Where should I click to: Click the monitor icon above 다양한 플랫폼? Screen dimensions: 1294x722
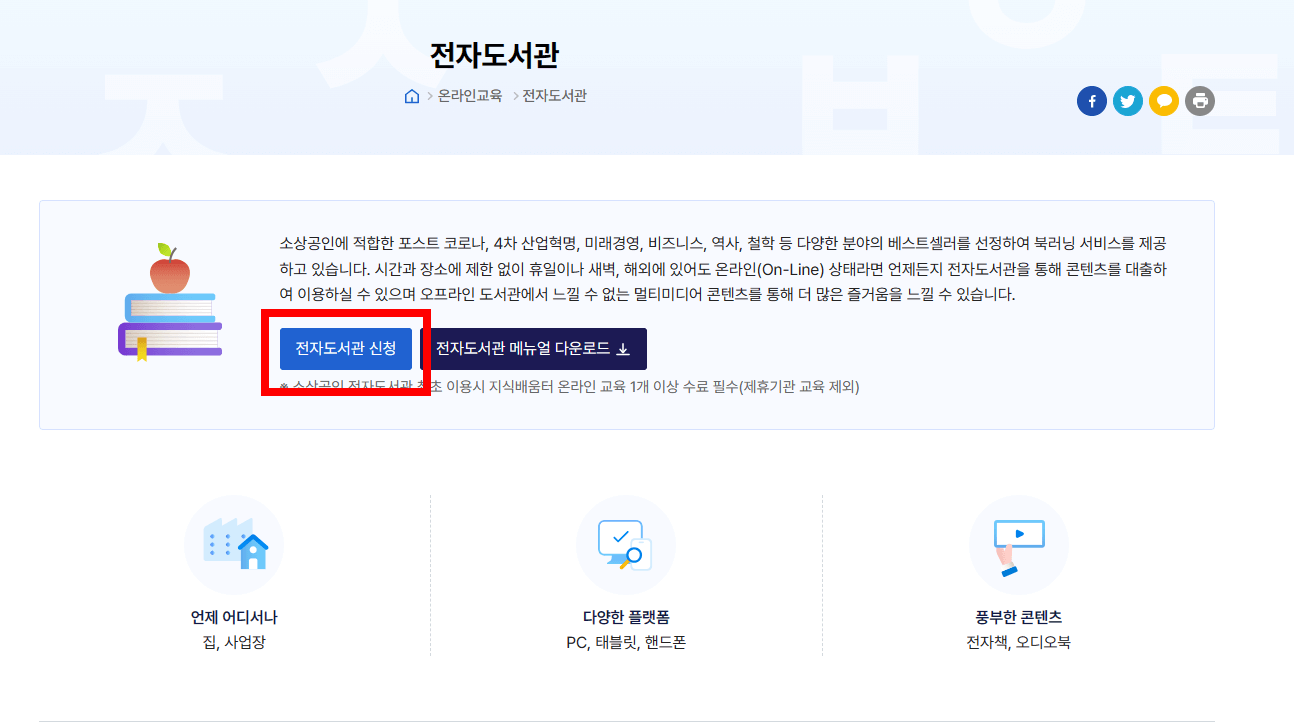626,544
